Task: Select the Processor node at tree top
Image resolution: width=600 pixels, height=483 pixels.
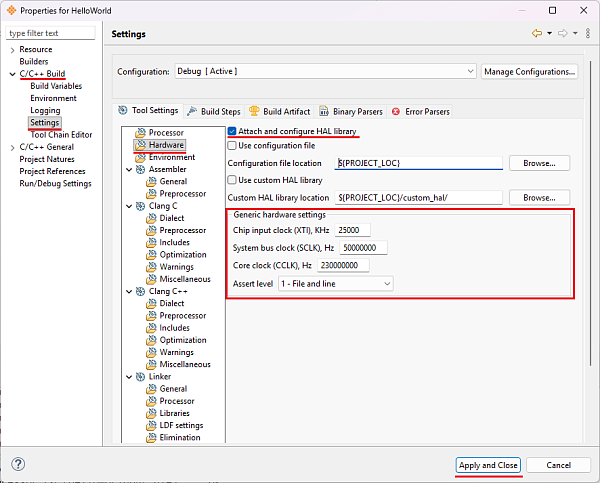Action: (166, 133)
